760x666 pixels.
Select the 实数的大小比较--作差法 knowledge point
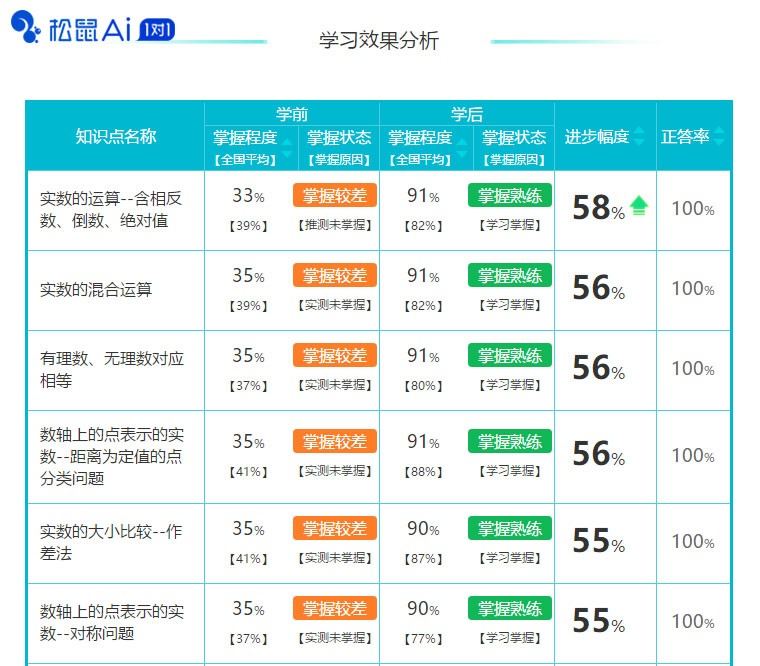111,542
